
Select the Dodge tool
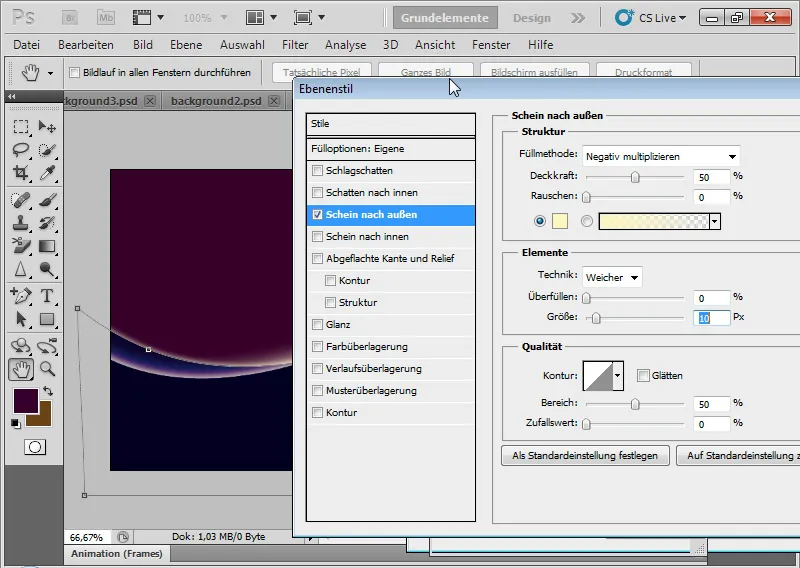(47, 269)
